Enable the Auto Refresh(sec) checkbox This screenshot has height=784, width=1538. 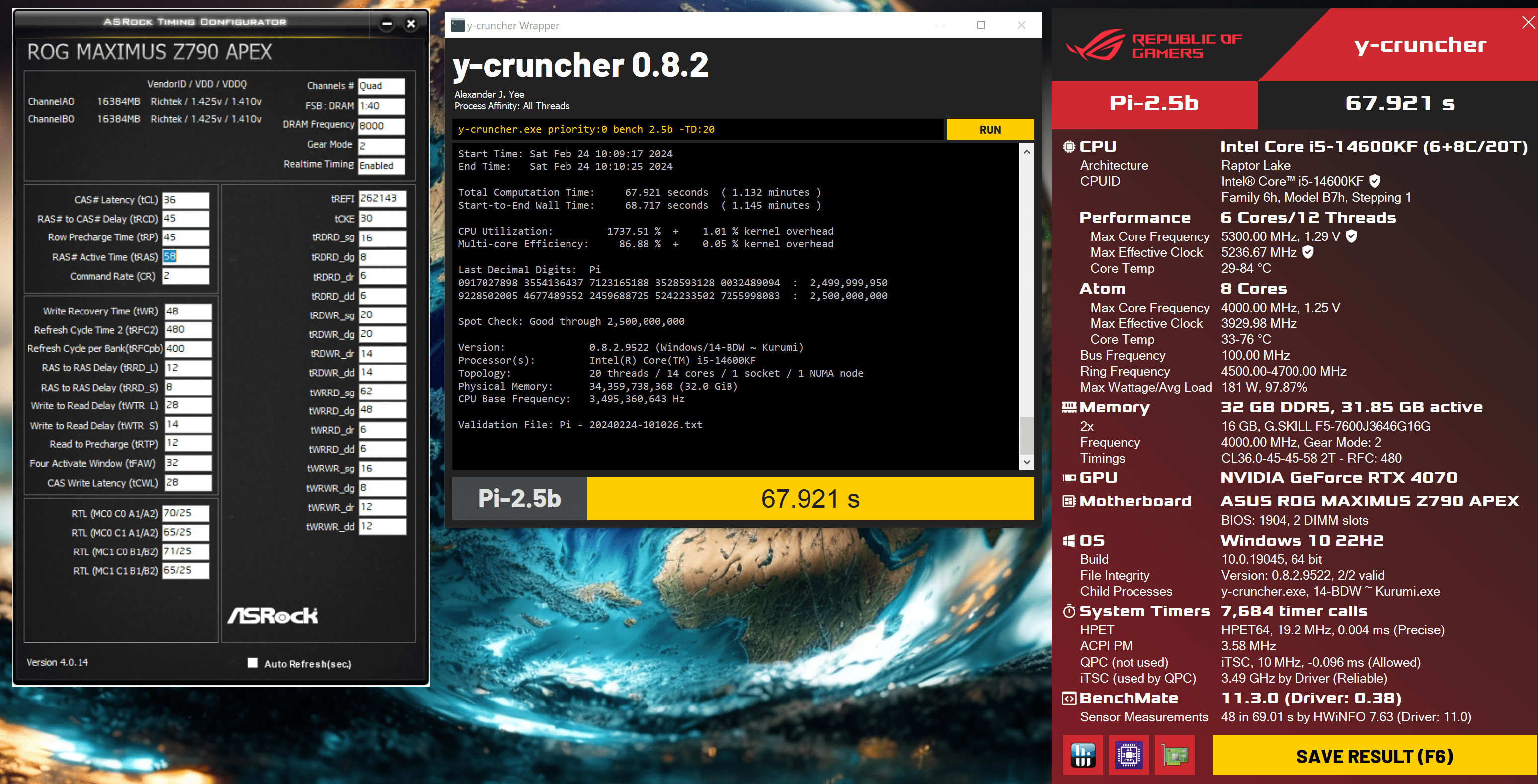(252, 663)
